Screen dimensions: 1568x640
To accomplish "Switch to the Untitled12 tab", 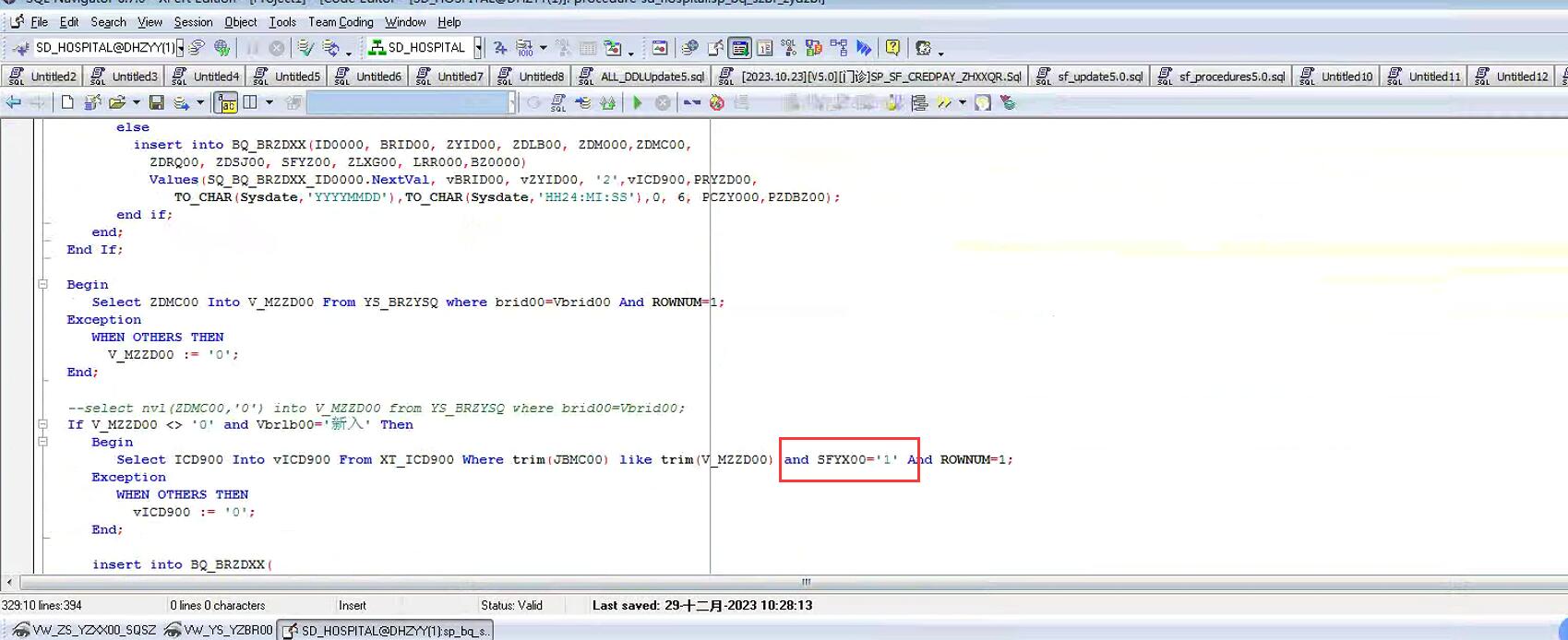I will 1512,77.
